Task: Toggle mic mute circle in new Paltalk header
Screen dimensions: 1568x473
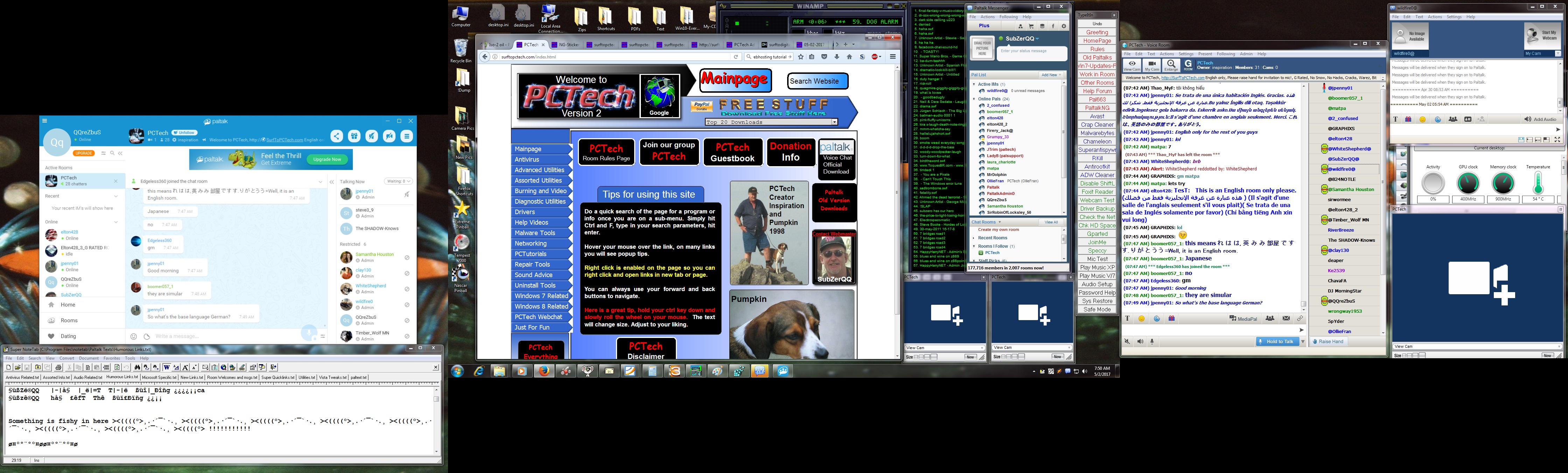Action: click(x=372, y=136)
